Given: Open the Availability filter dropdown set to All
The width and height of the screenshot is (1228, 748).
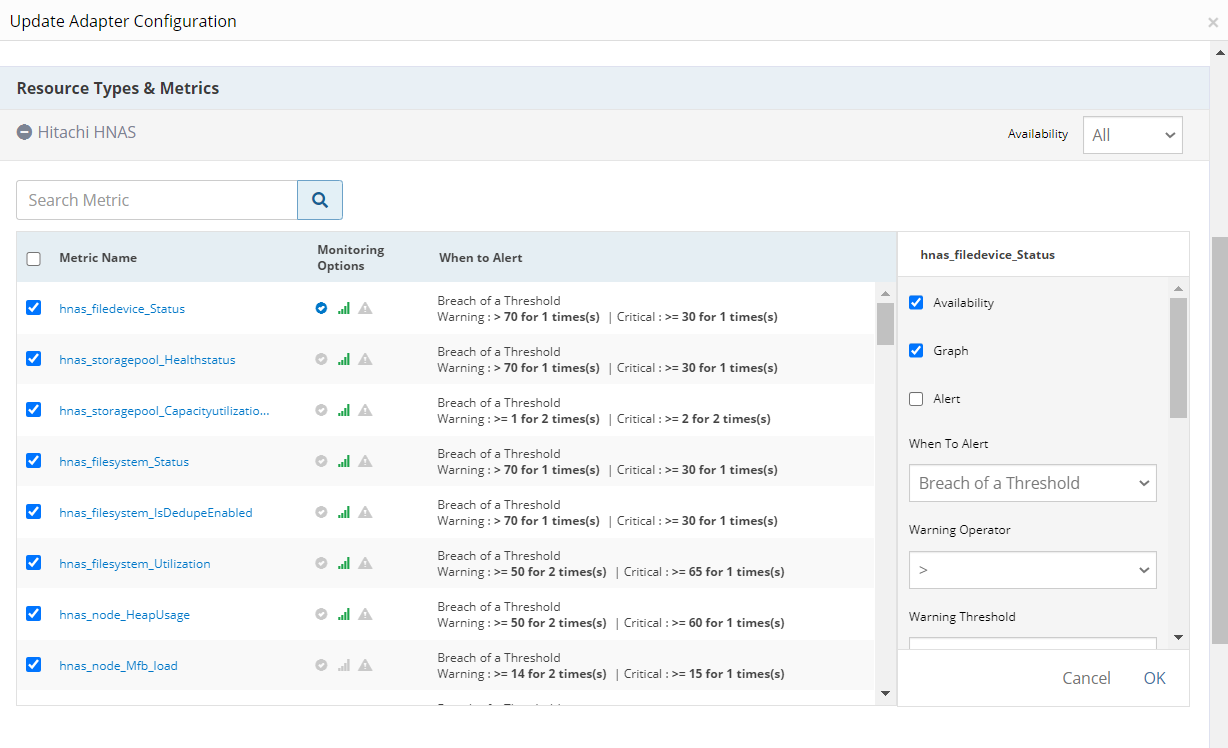Looking at the screenshot, I should (1132, 135).
